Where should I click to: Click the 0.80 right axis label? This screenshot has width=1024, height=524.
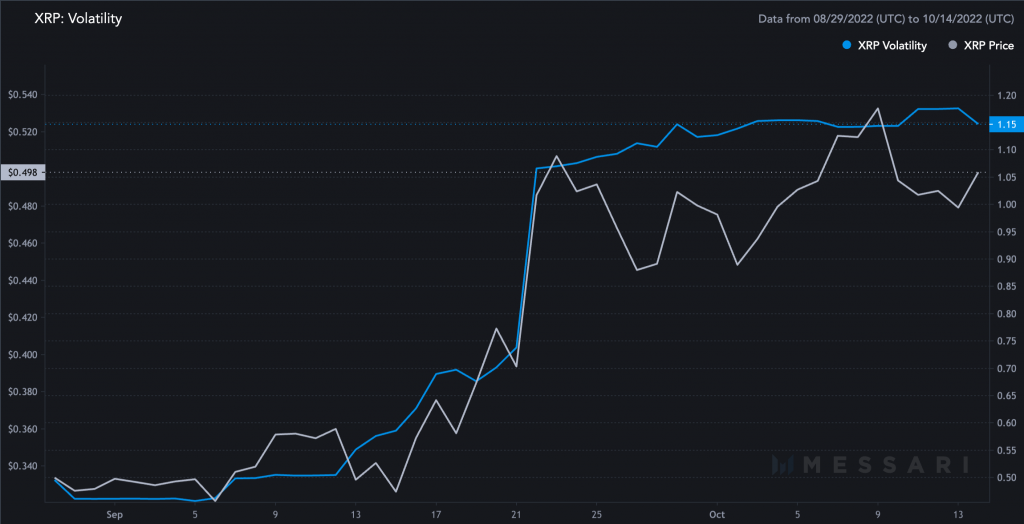(x=1006, y=314)
